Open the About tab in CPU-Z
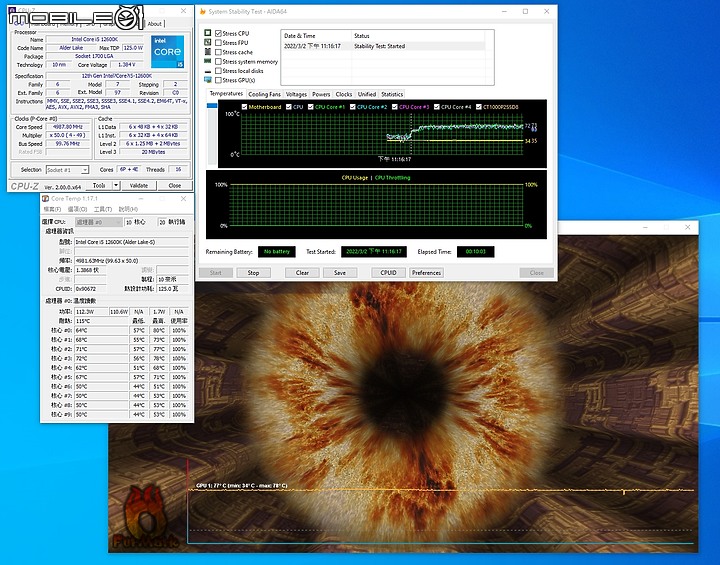The width and height of the screenshot is (720, 565). point(154,24)
